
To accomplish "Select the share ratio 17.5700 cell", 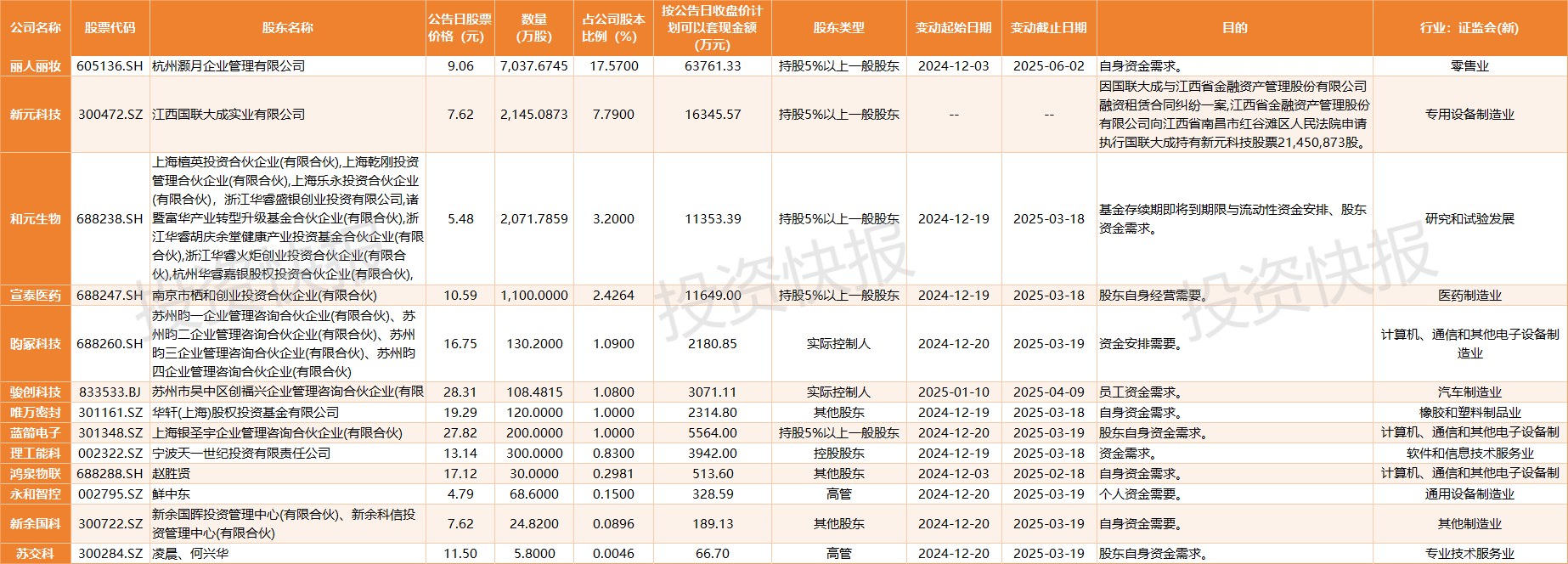I will 614,66.
